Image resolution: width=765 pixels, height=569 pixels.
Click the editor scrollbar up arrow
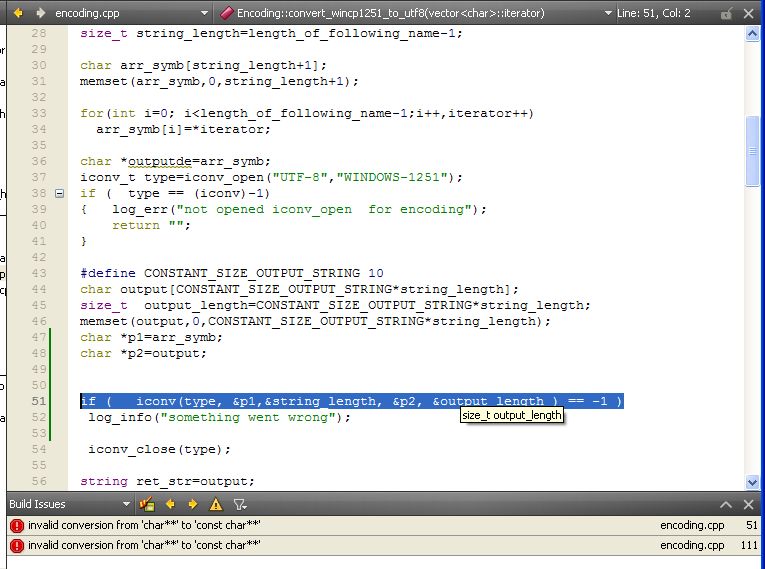[752, 34]
